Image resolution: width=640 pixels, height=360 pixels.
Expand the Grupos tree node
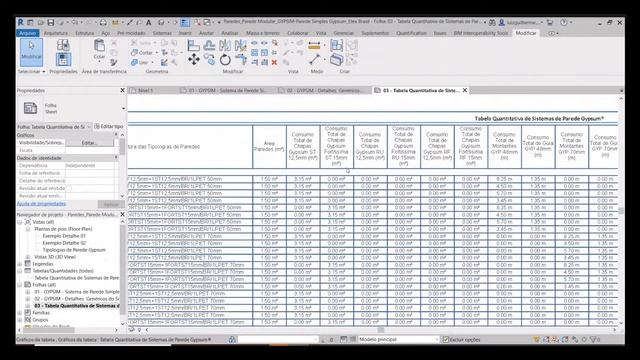pos(20,320)
